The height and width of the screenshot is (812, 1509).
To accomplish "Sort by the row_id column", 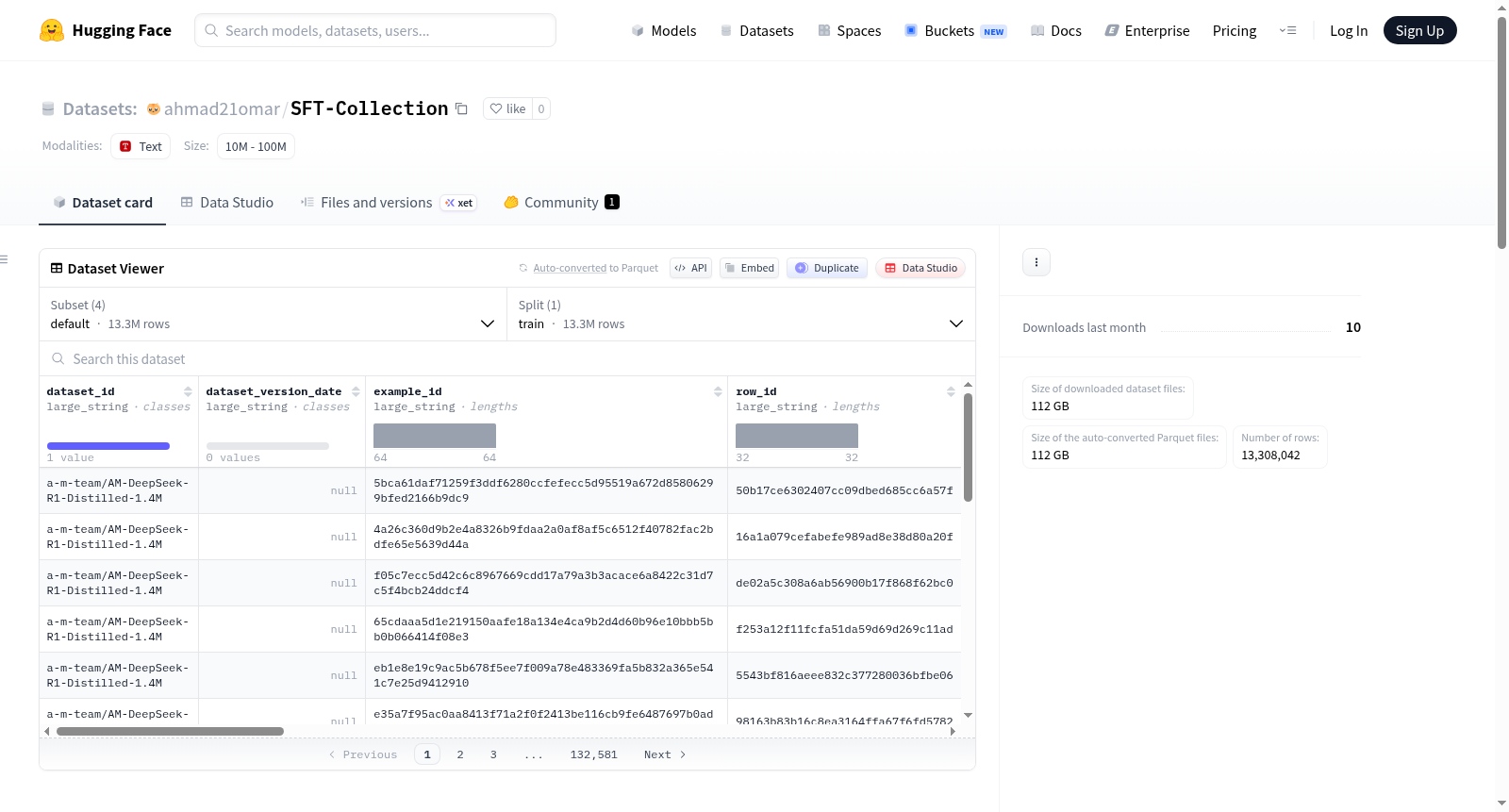I will point(951,391).
